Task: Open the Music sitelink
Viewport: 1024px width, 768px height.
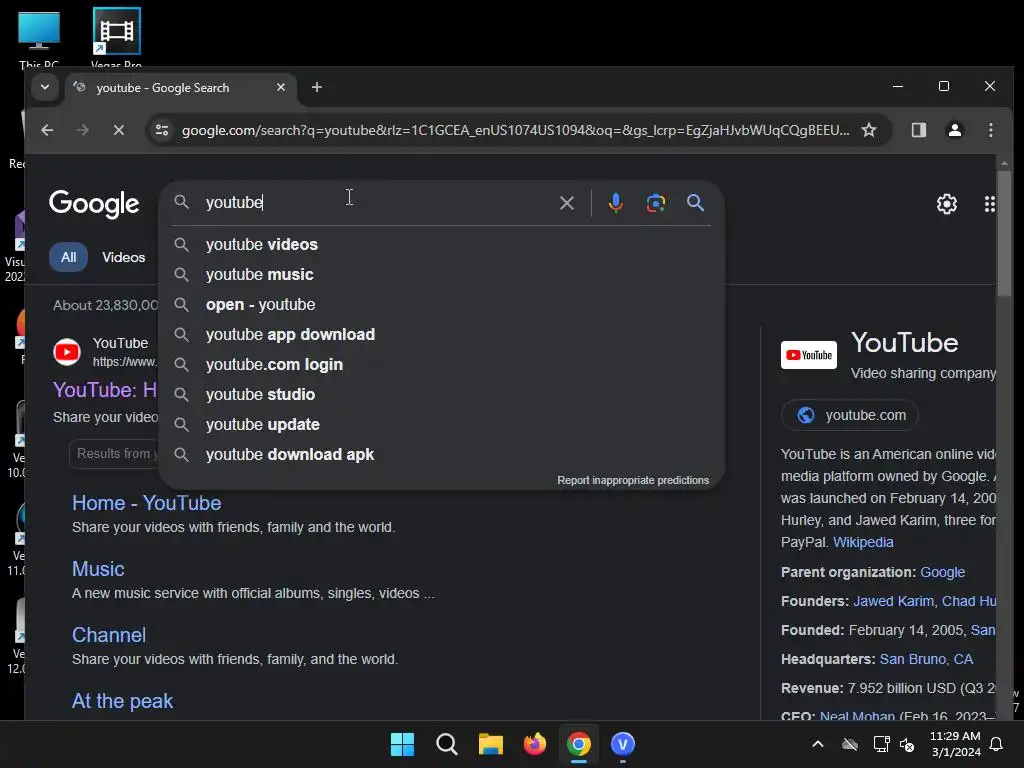Action: click(x=98, y=569)
